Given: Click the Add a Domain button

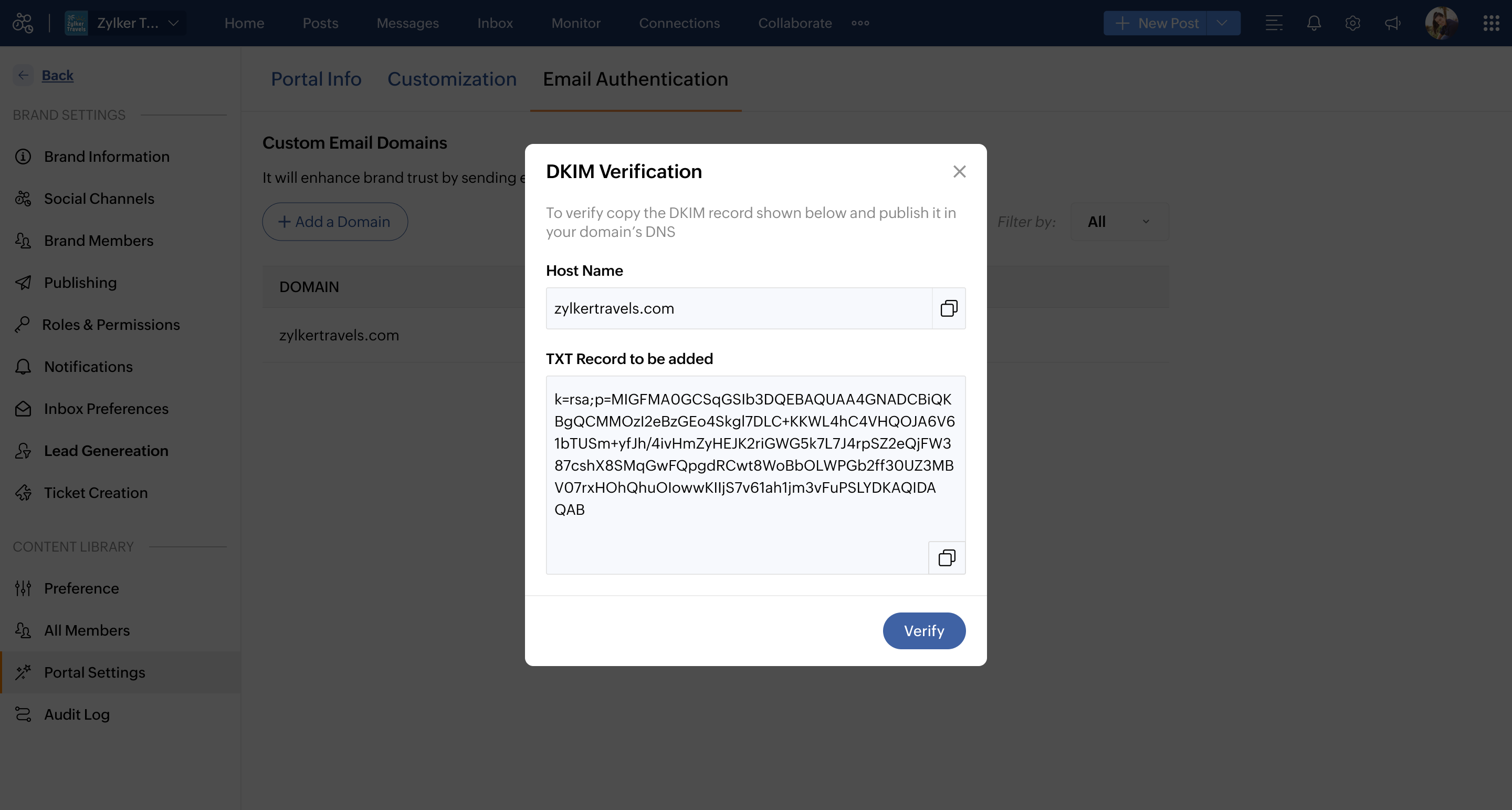Looking at the screenshot, I should 334,222.
